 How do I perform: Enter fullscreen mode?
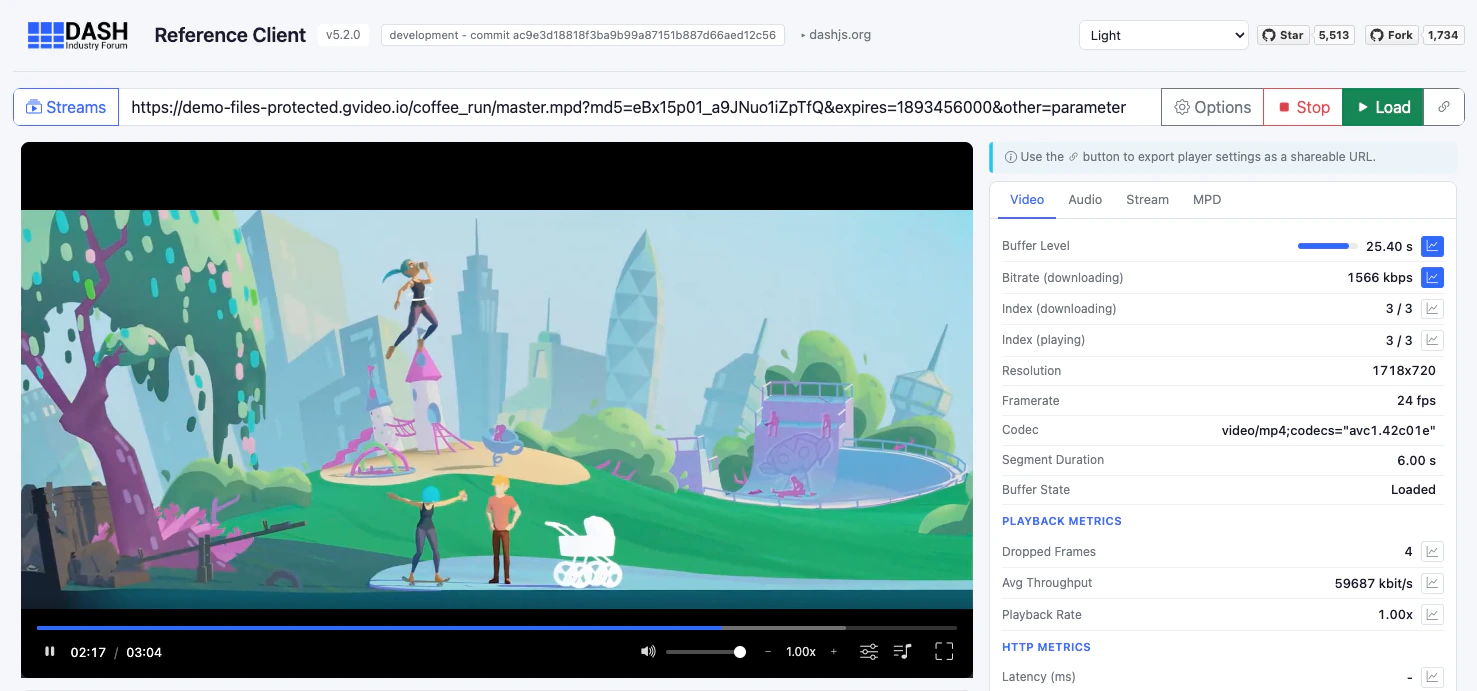(944, 652)
